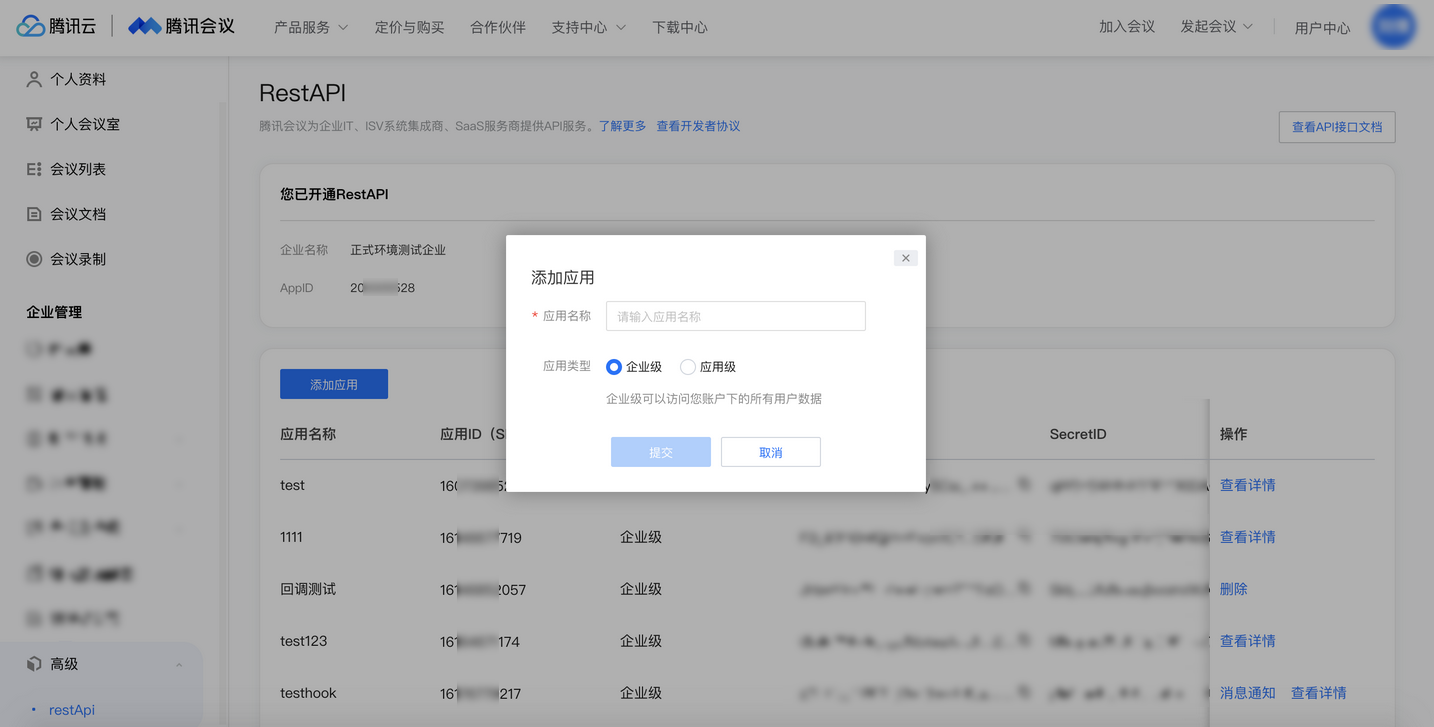This screenshot has width=1434, height=727.
Task: Focus the 应用名称 input field
Action: tap(736, 316)
